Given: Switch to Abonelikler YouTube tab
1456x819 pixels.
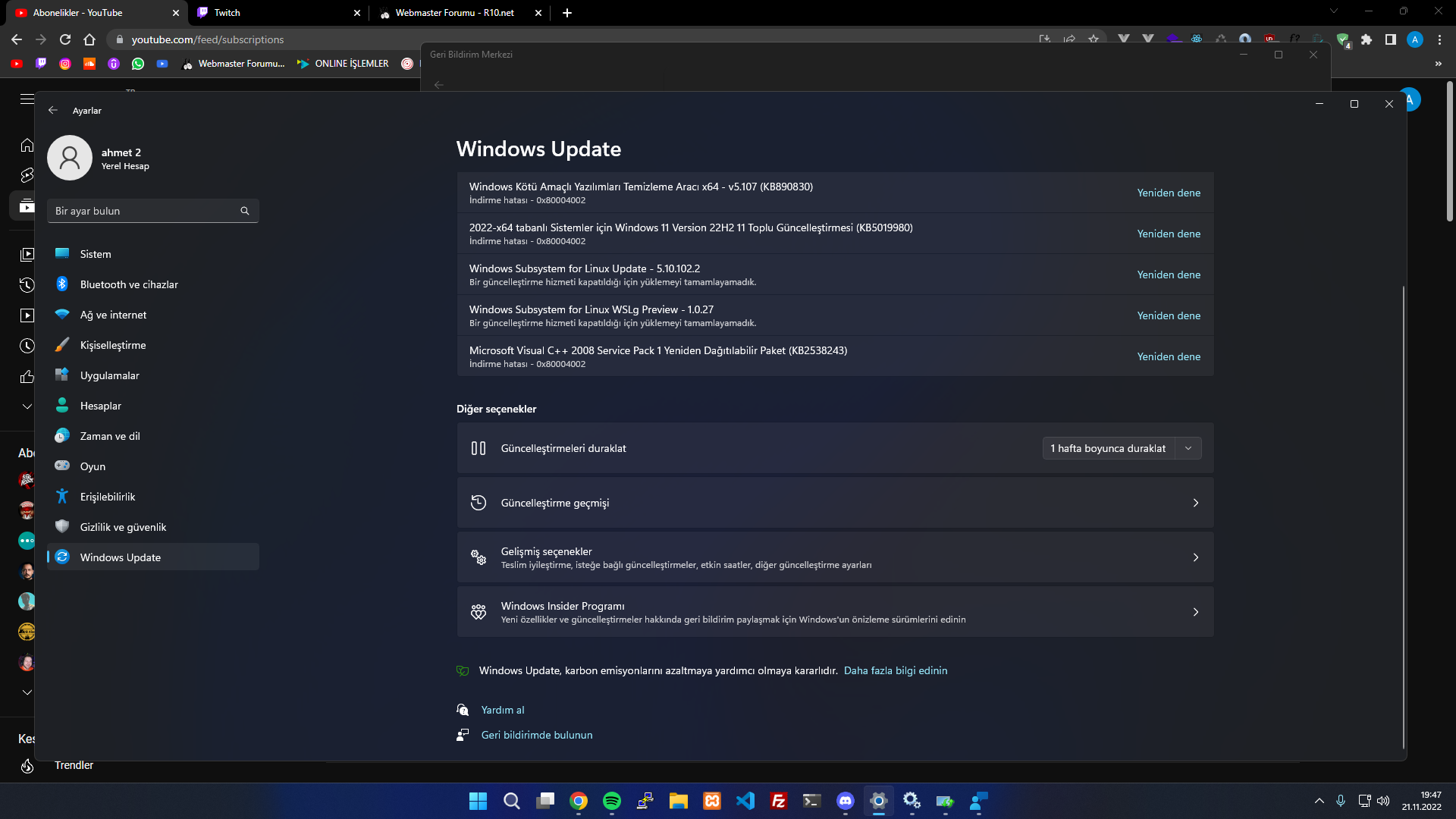Looking at the screenshot, I should pyautogui.click(x=97, y=13).
